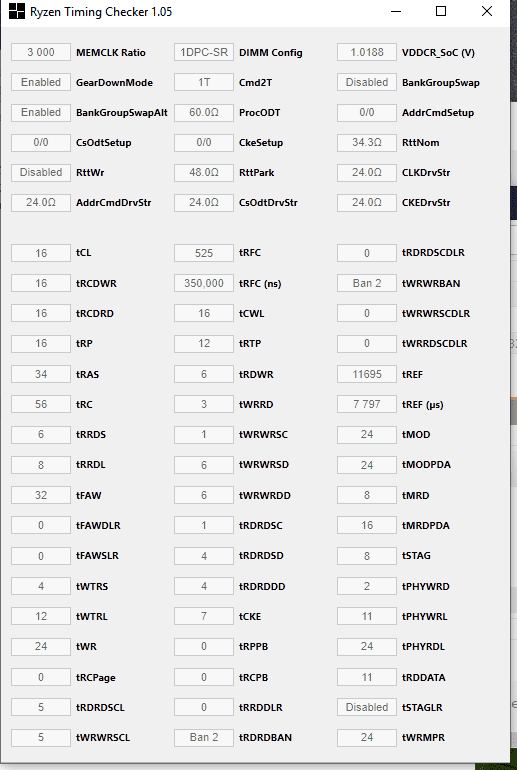
Task: Click the tRFC 525 value field
Action: pos(204,253)
